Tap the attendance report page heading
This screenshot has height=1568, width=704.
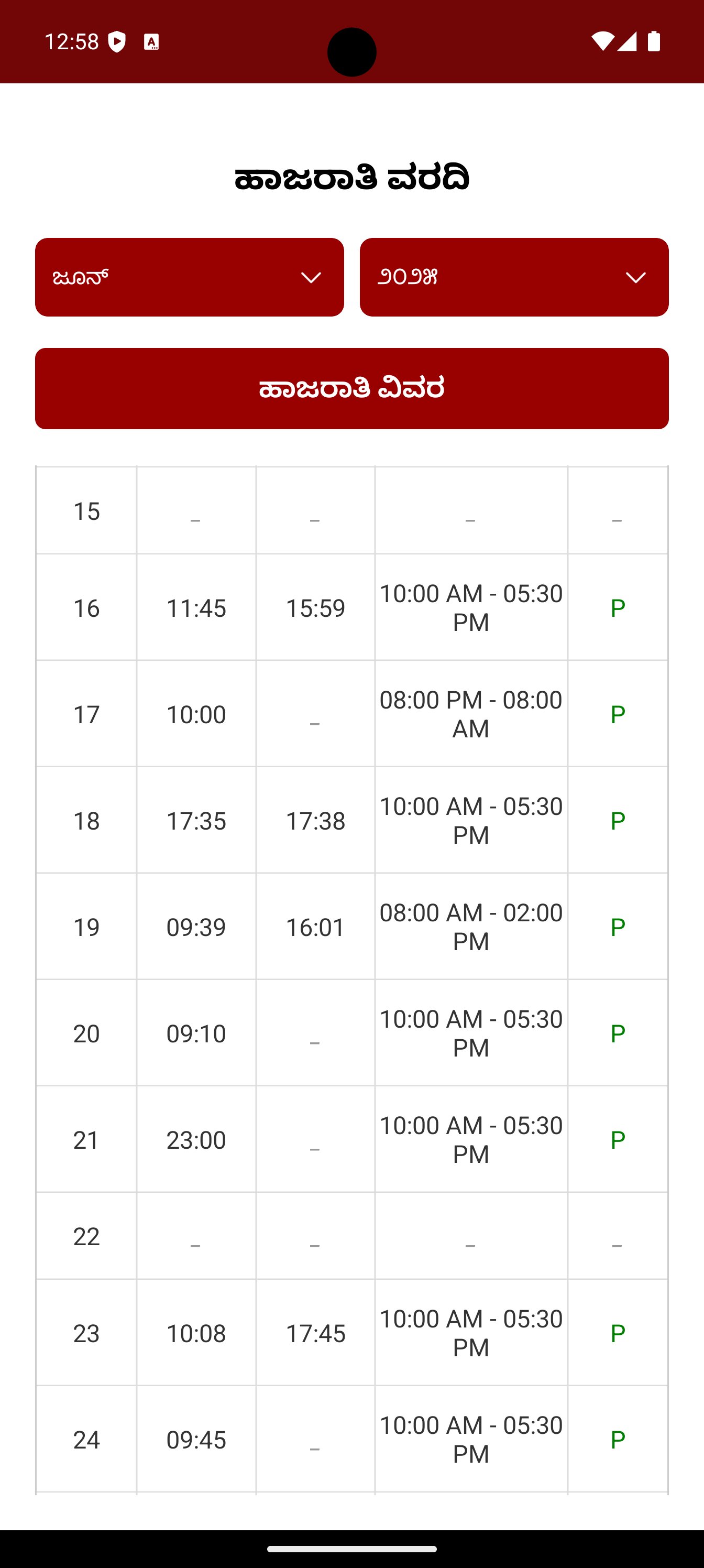tap(351, 178)
